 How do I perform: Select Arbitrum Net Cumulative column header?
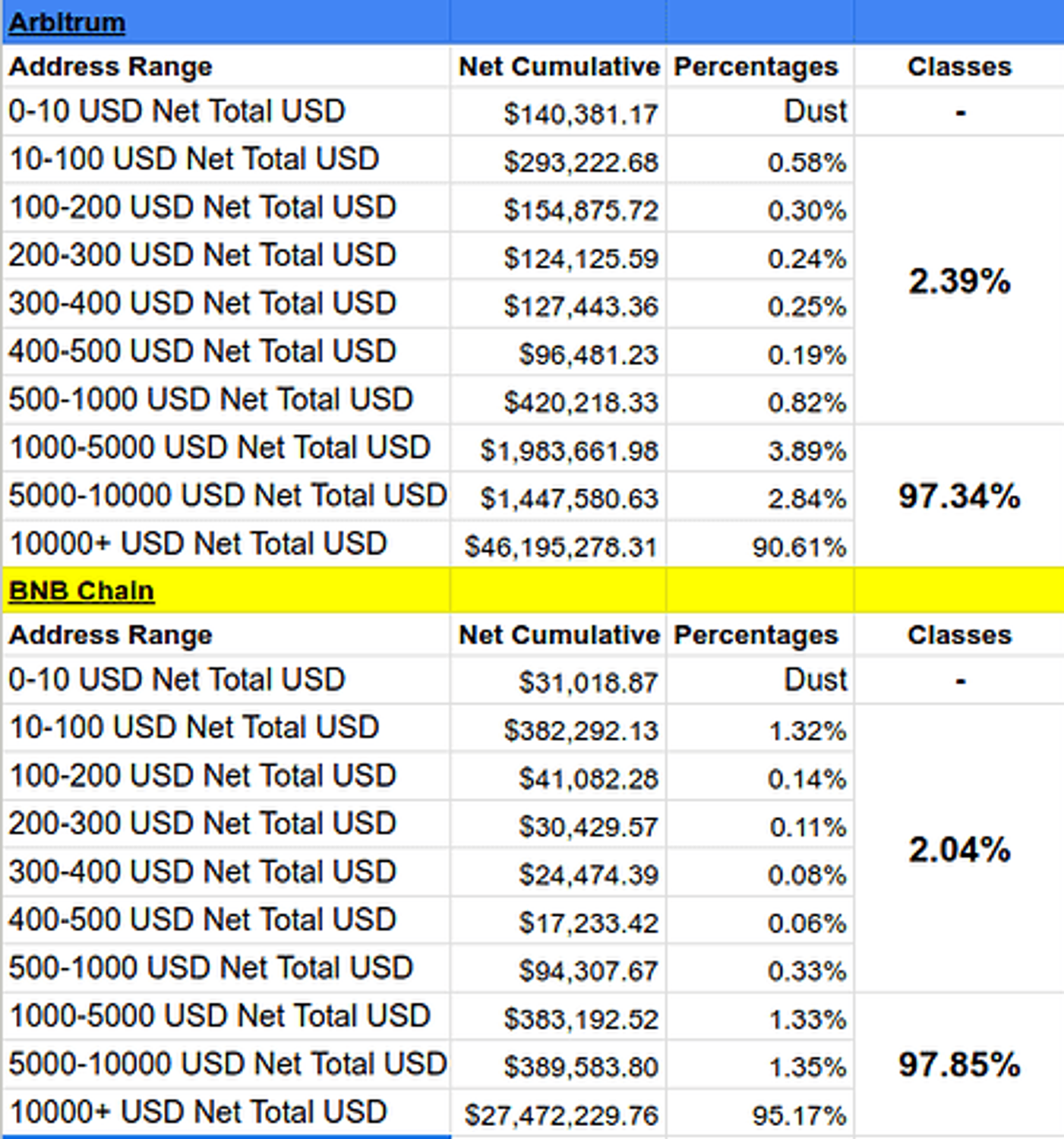559,67
